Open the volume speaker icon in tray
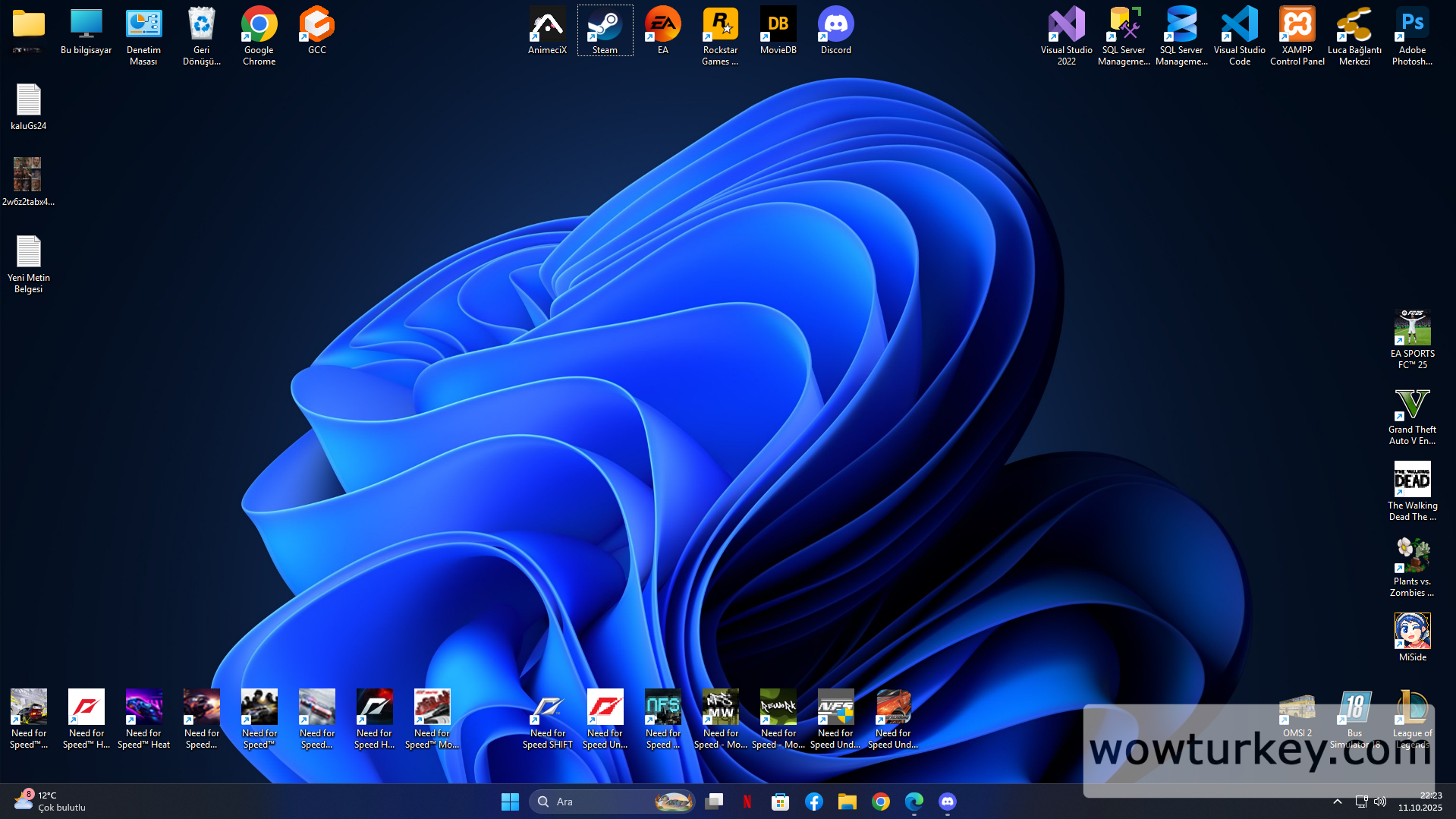 (1380, 802)
